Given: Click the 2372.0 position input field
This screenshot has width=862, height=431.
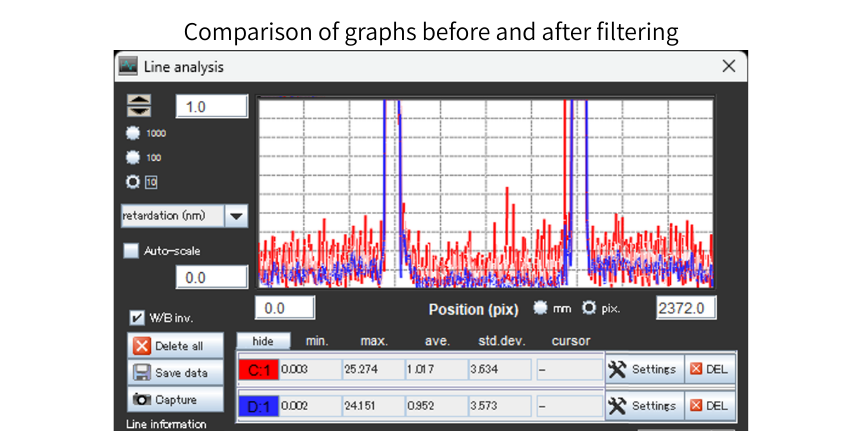Looking at the screenshot, I should click(685, 308).
